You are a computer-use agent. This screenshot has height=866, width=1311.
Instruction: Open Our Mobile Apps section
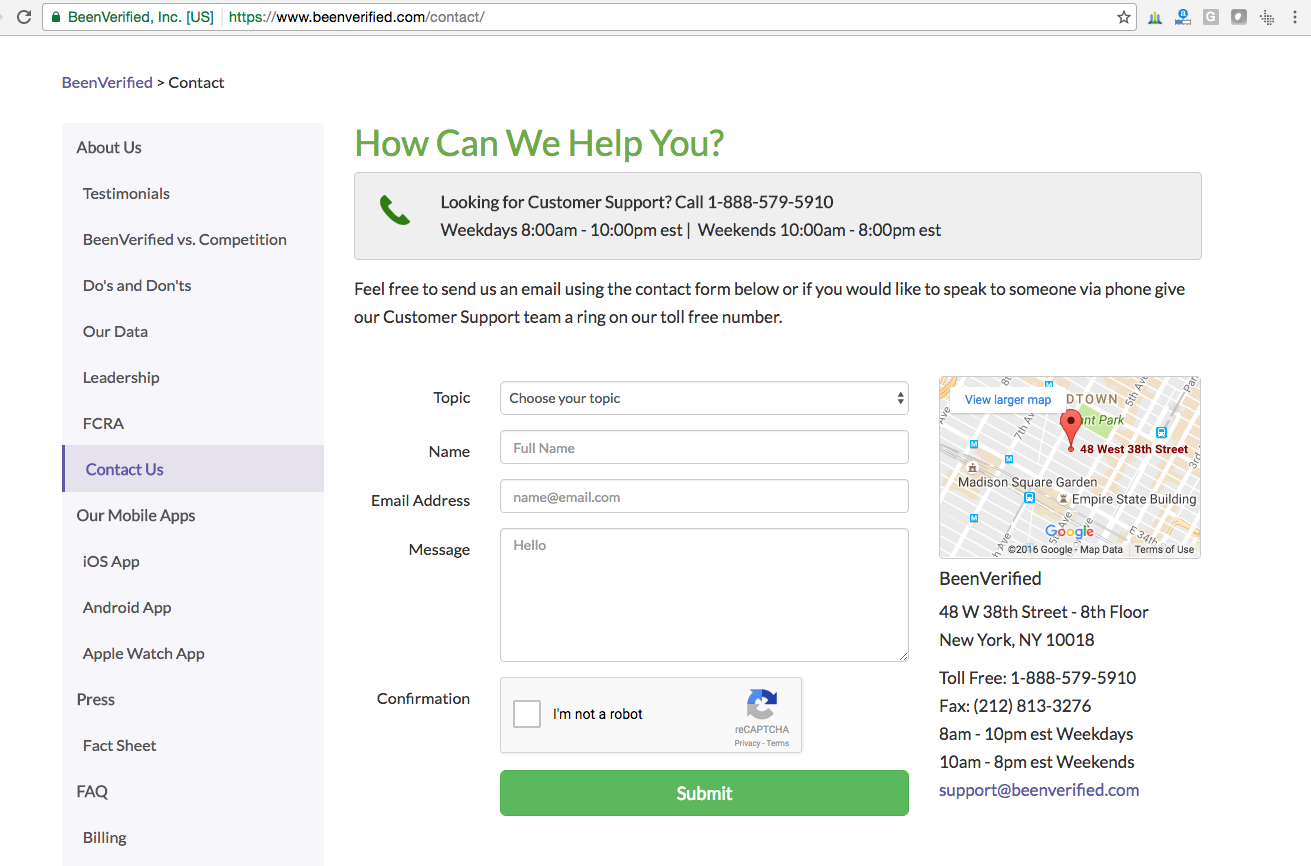pos(136,515)
